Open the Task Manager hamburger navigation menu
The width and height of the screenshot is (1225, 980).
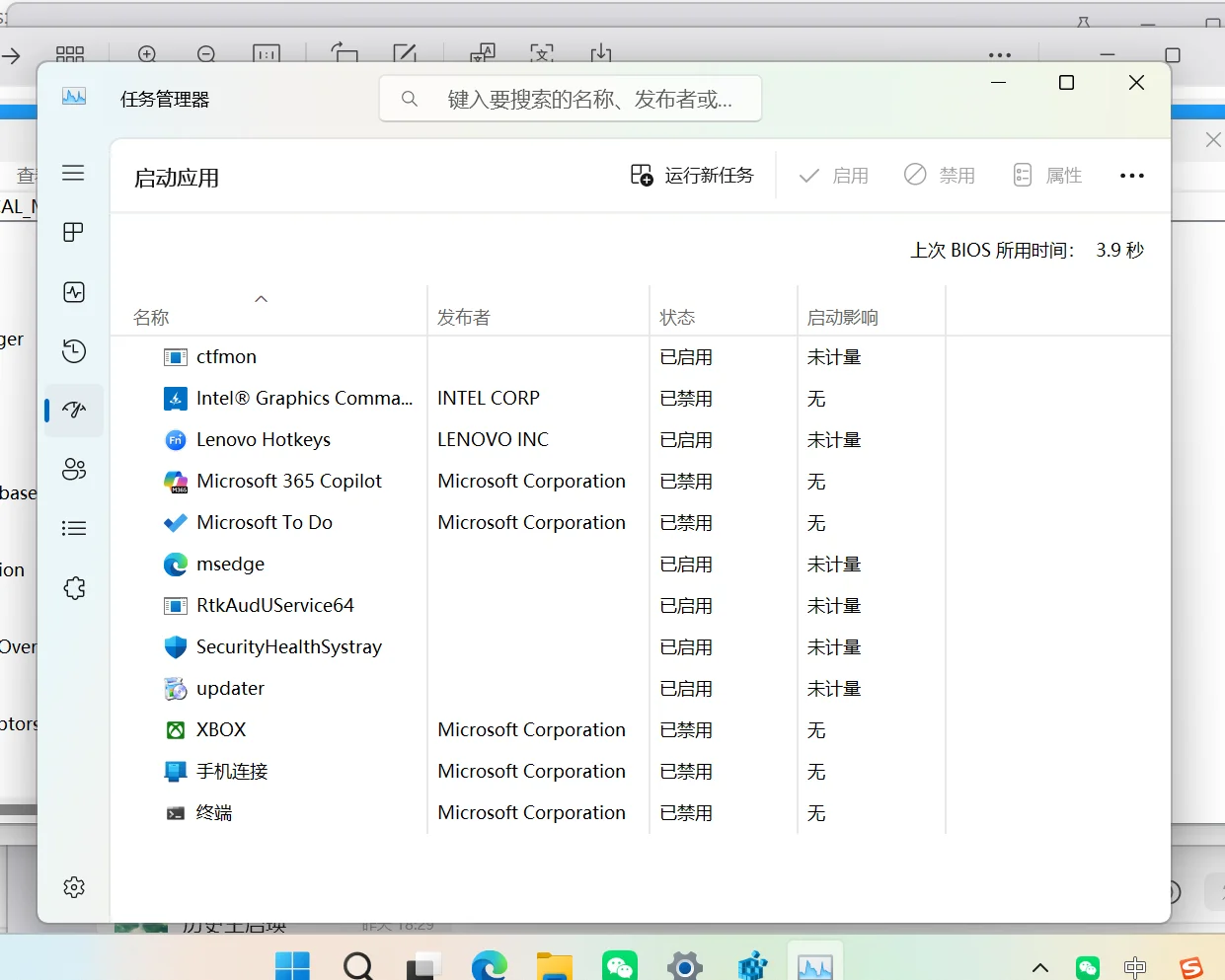click(x=73, y=174)
